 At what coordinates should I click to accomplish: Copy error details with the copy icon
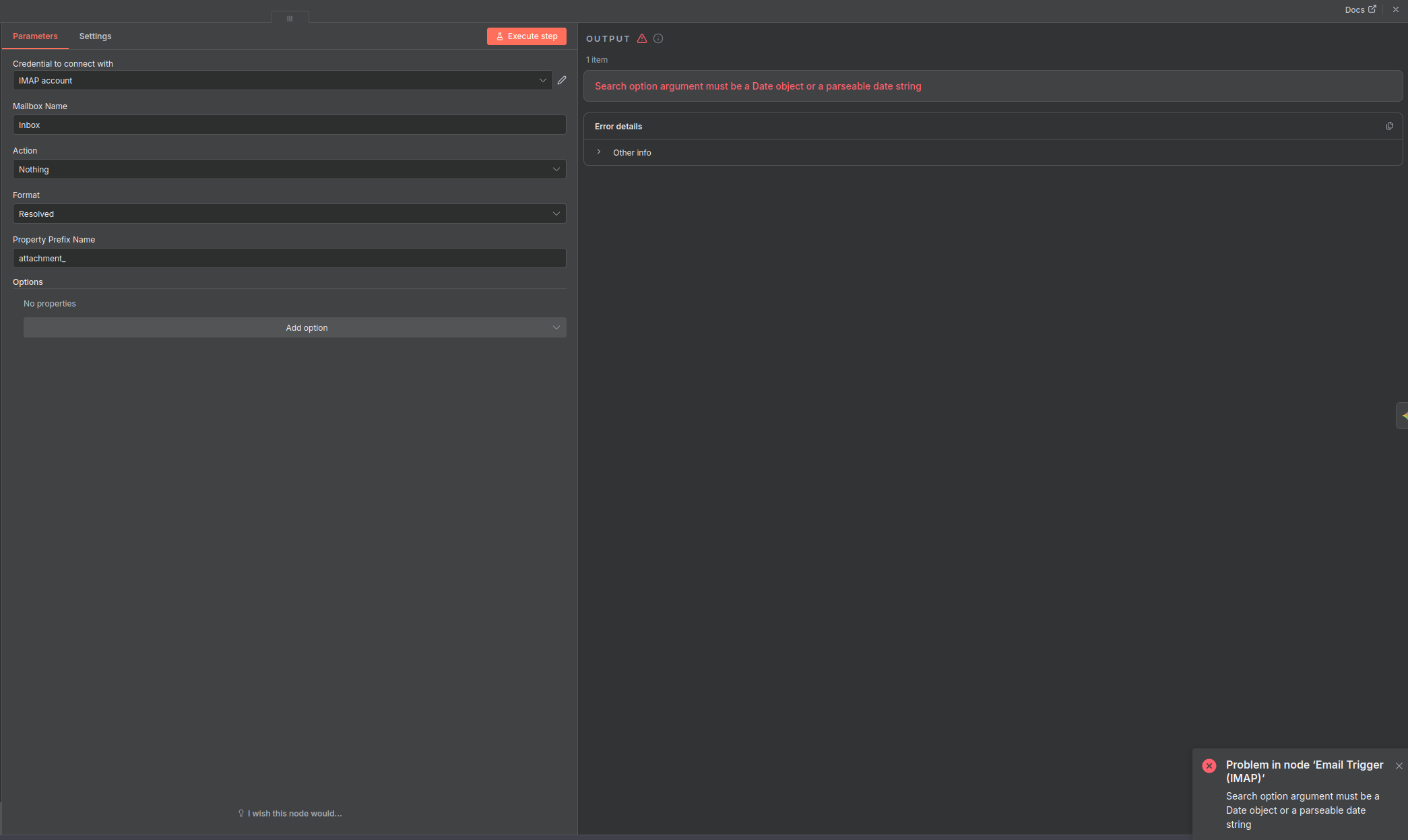(x=1389, y=126)
